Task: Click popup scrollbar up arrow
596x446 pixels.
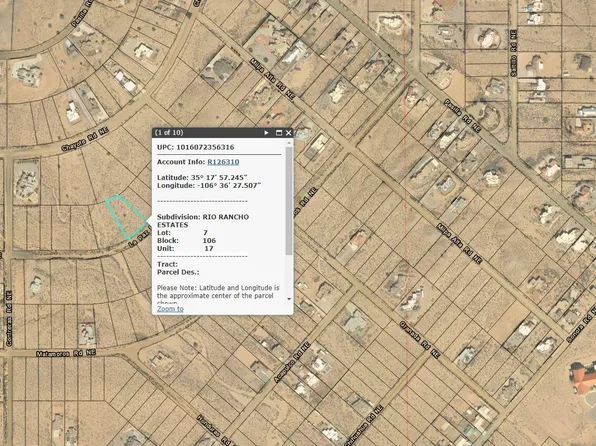Action: pyautogui.click(x=289, y=143)
